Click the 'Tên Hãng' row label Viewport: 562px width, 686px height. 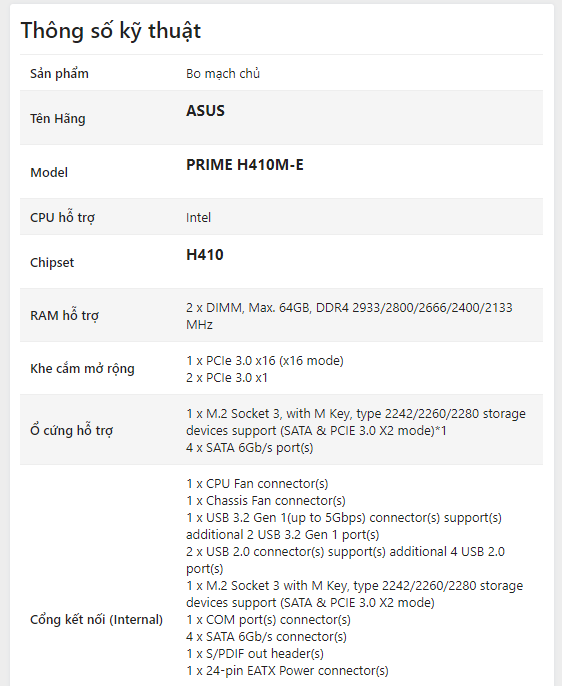tap(58, 119)
